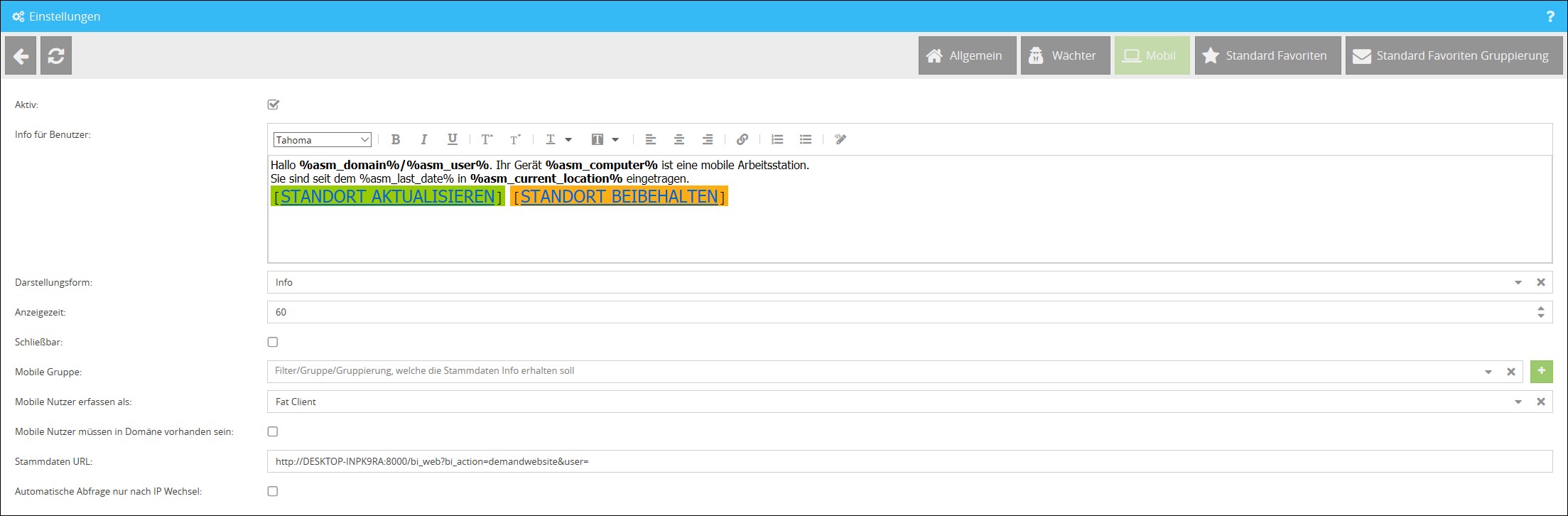Enable Automatische Abfrage nur nach IP Wechsel
The width and height of the screenshot is (1568, 516).
(x=273, y=491)
